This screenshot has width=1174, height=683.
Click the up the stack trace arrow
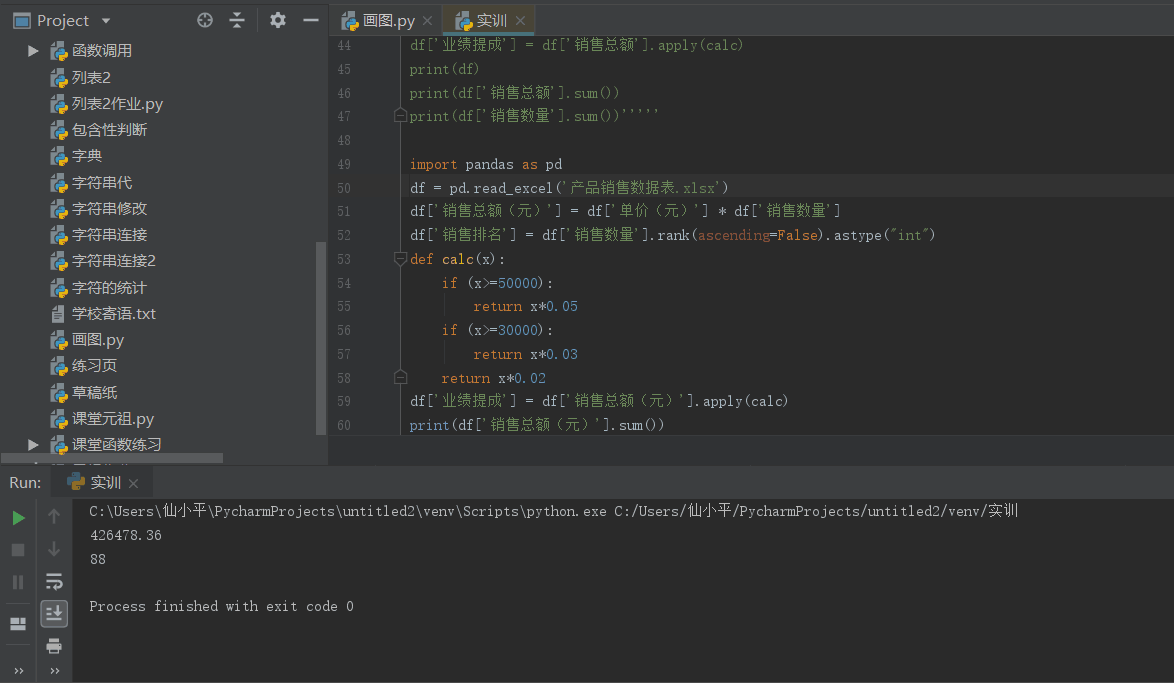[x=54, y=516]
